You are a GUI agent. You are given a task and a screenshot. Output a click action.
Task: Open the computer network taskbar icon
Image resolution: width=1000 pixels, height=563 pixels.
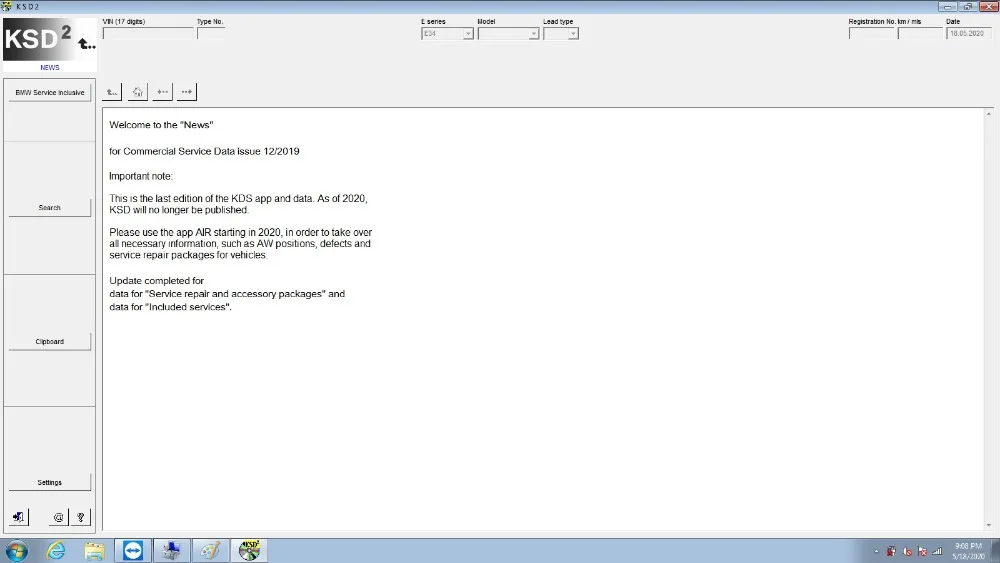(171, 550)
